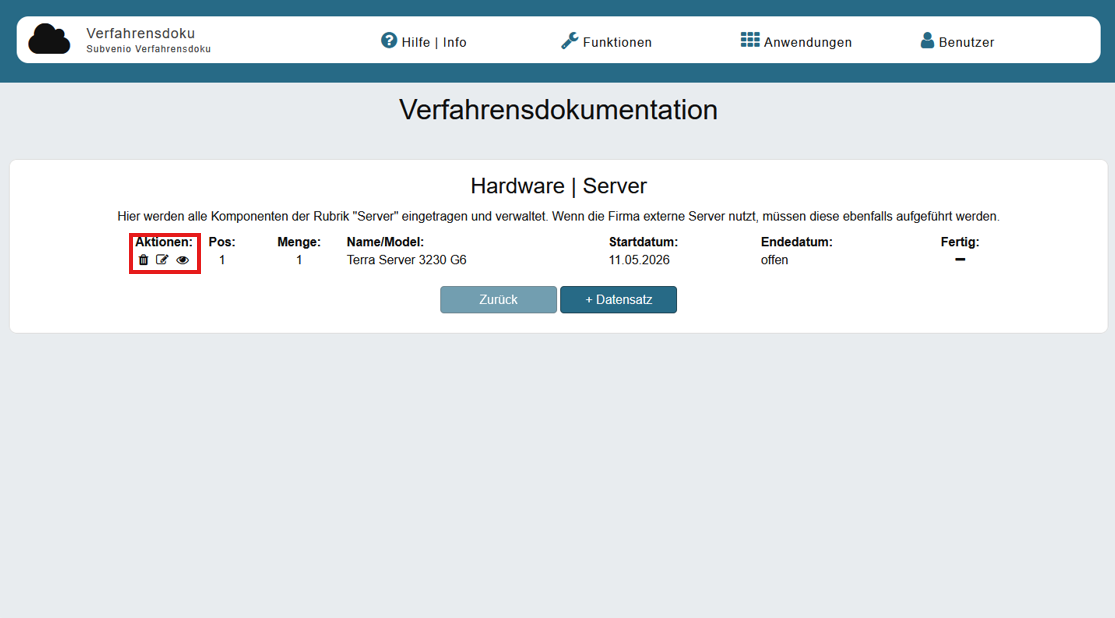Click the Fertig column header
Screen dimensions: 1115x618
(x=960, y=242)
